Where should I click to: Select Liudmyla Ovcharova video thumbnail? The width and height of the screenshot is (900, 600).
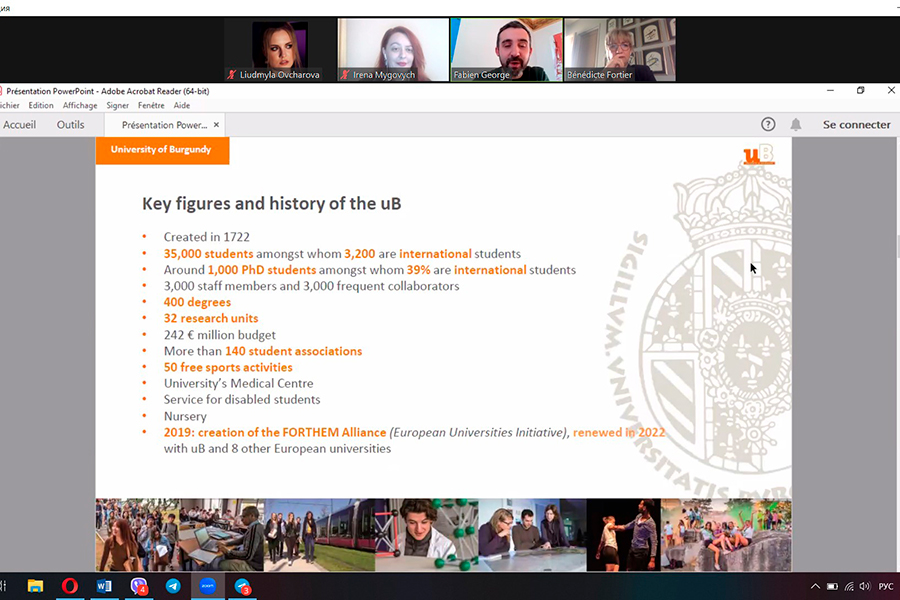coord(280,49)
